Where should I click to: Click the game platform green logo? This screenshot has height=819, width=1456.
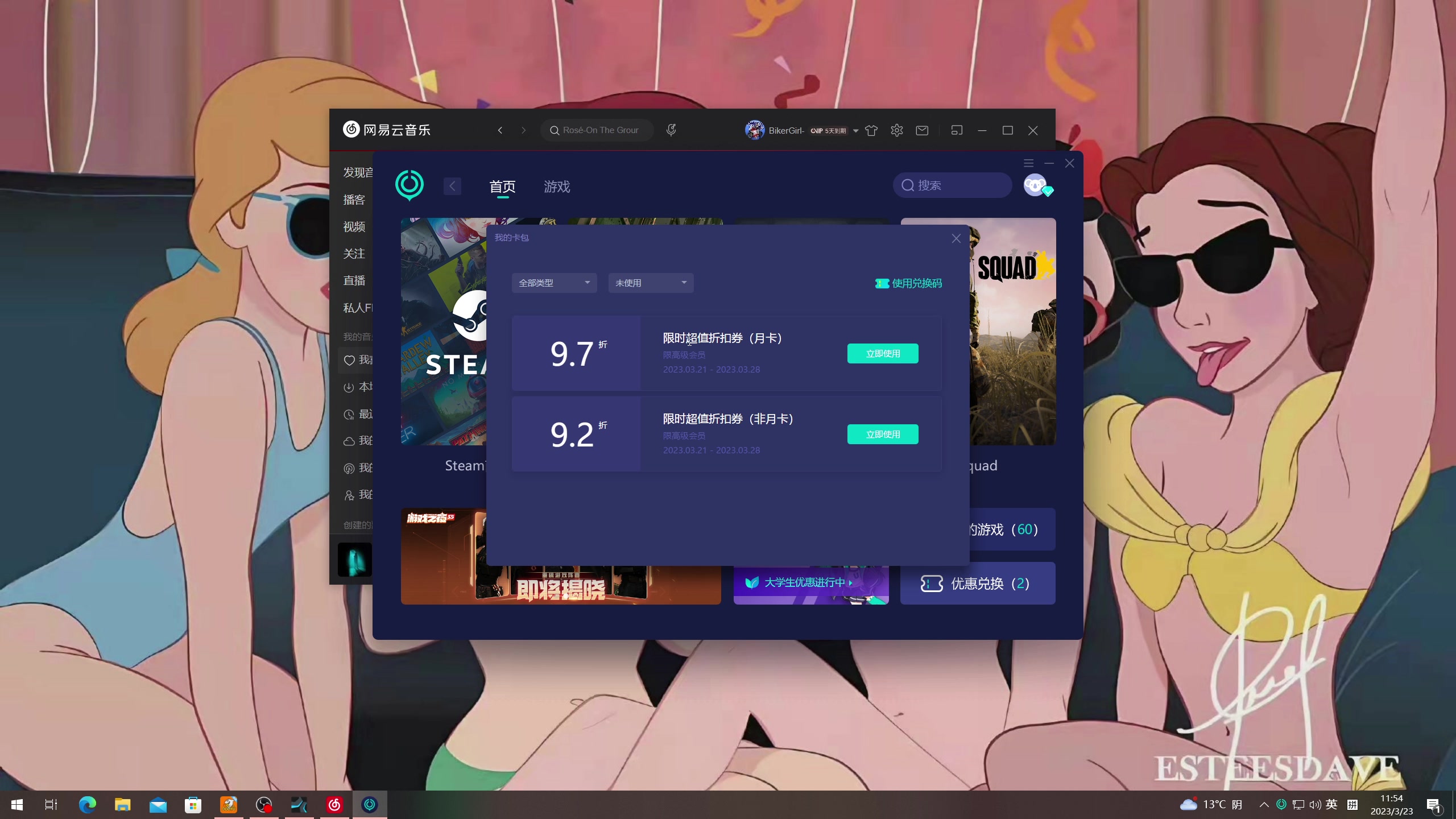point(409,185)
